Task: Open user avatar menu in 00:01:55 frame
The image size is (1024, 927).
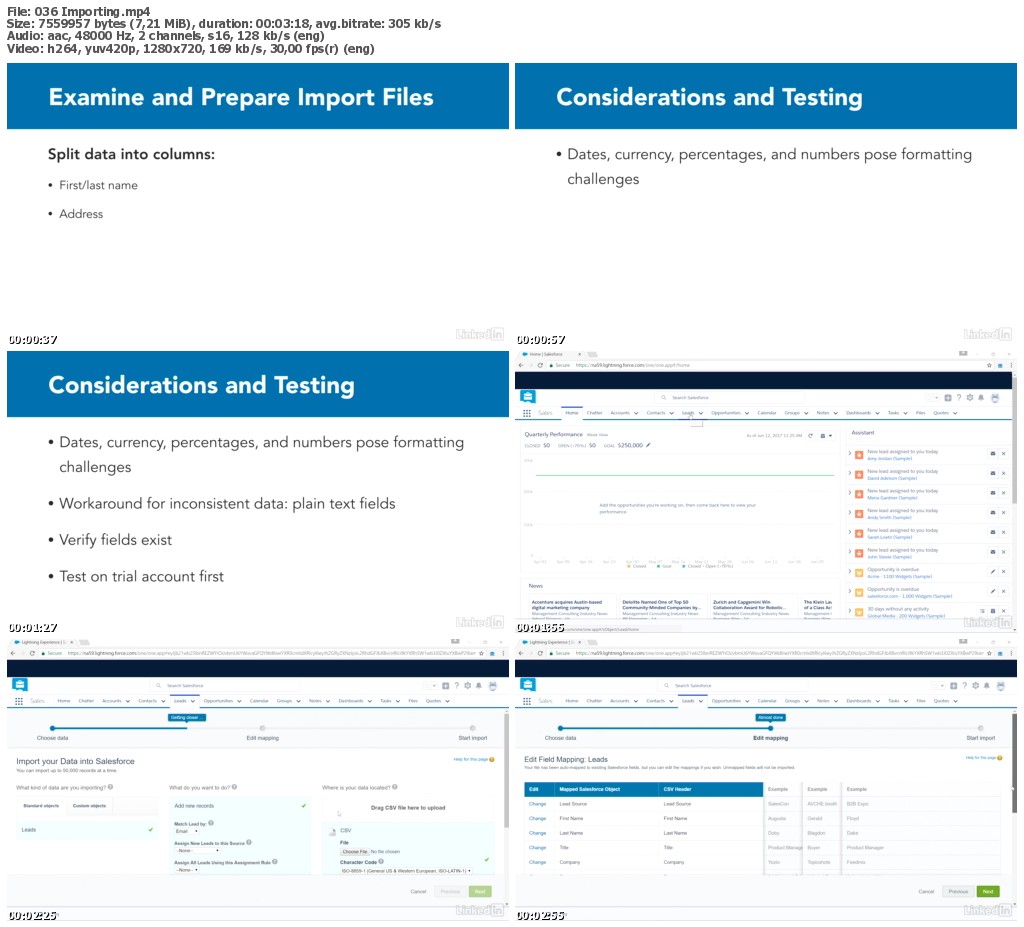Action: 995,397
